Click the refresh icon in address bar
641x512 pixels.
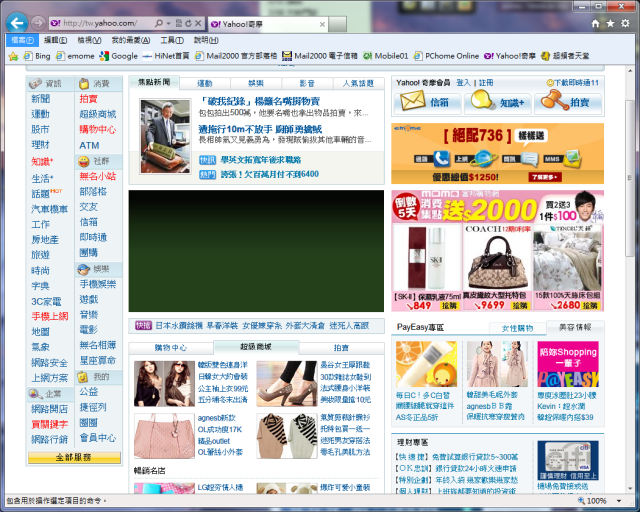pos(188,23)
